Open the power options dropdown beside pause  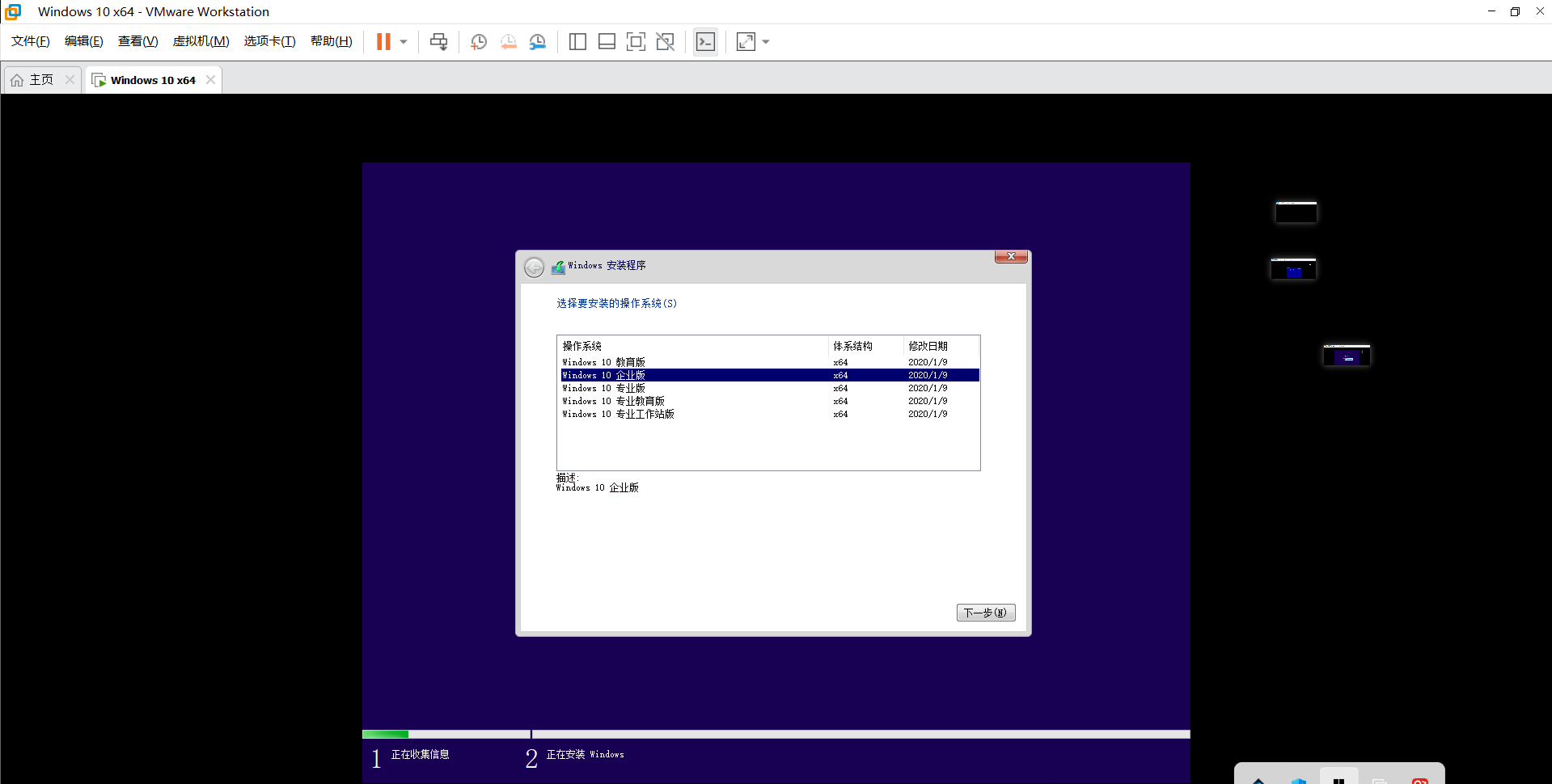coord(404,42)
